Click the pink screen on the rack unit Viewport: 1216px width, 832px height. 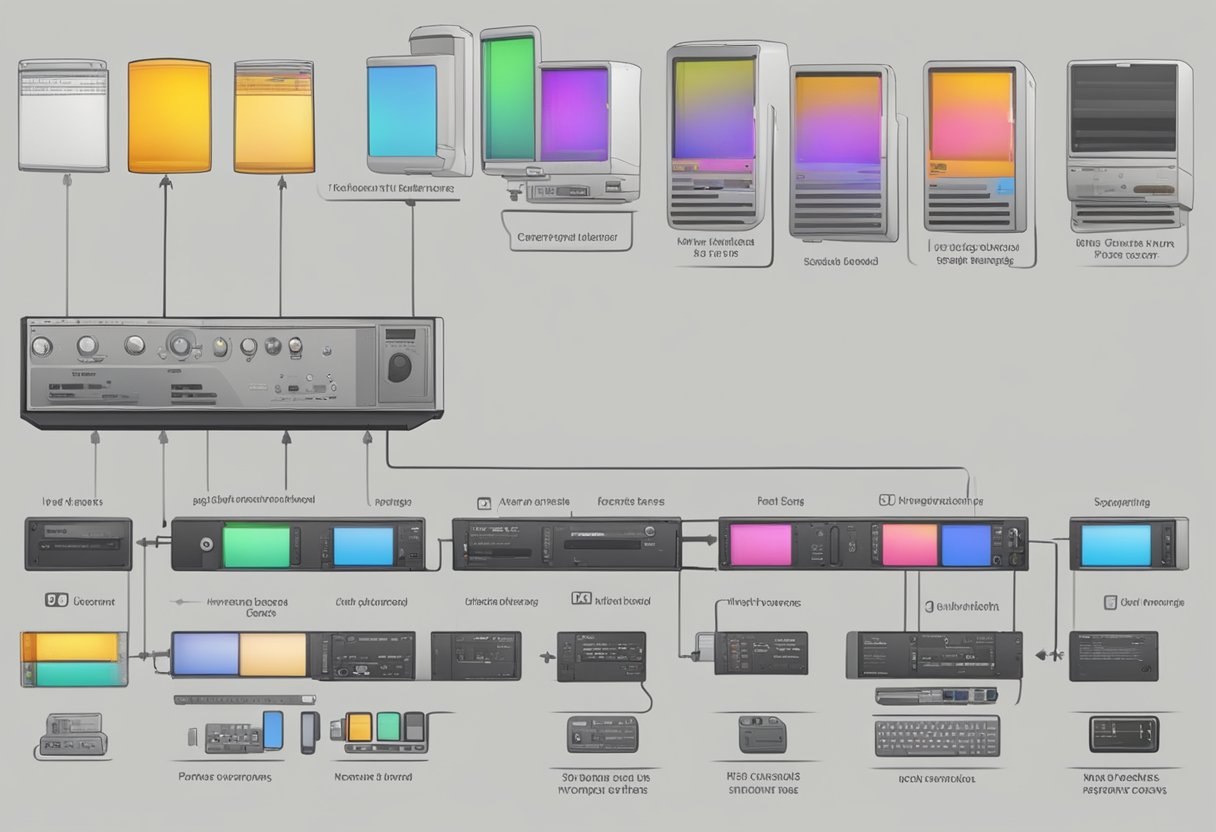coord(761,545)
